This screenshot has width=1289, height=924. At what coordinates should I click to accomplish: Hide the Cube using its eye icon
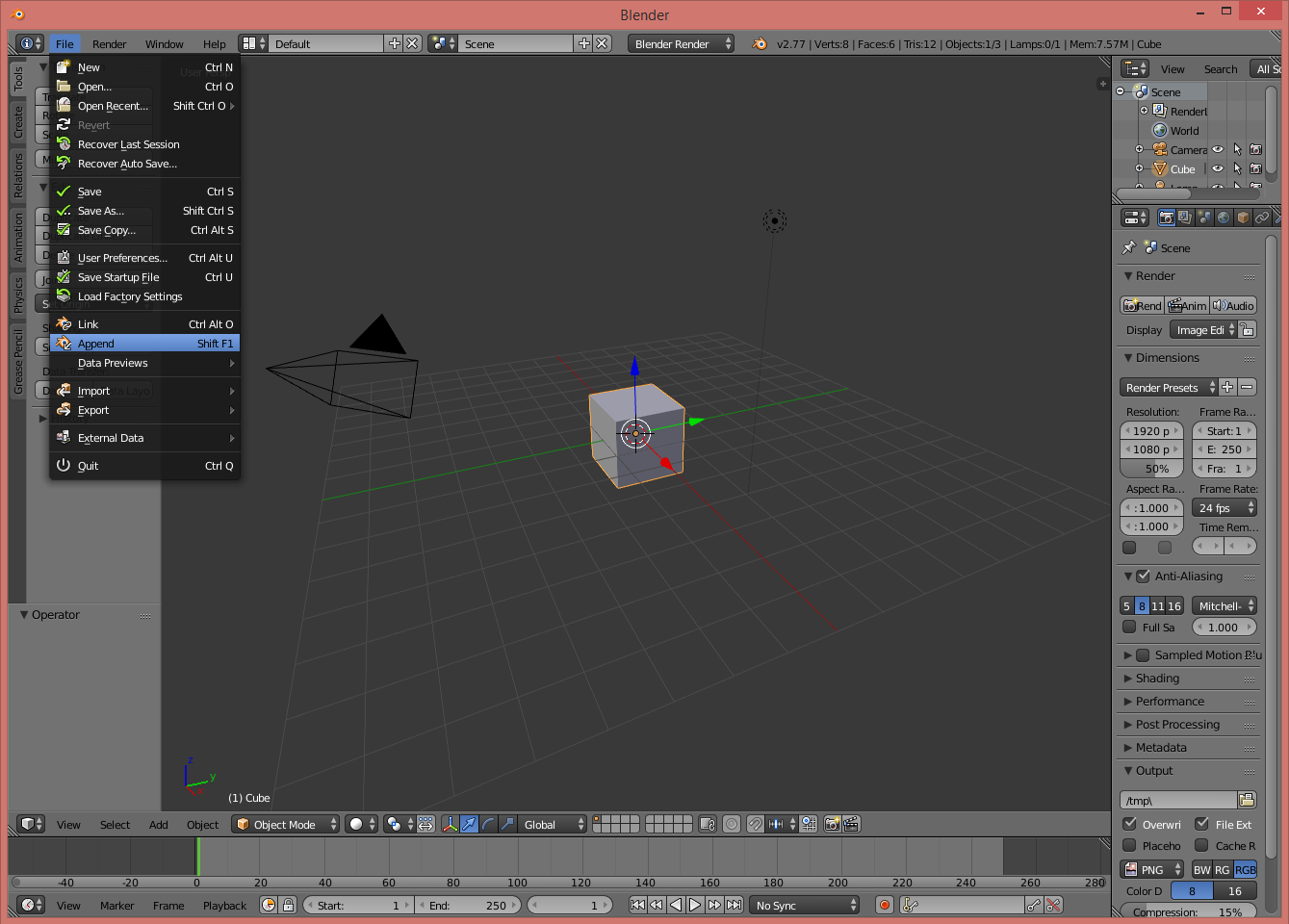[x=1218, y=169]
